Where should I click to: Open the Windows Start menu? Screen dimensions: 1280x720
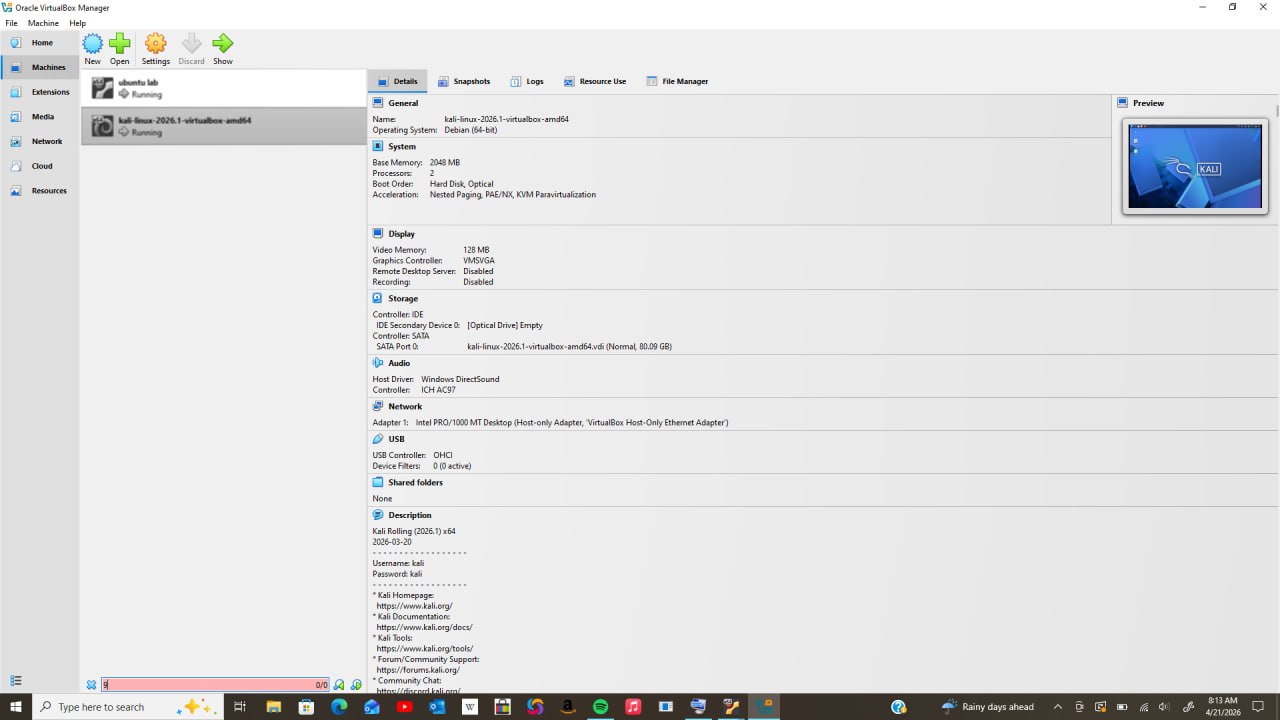click(16, 706)
